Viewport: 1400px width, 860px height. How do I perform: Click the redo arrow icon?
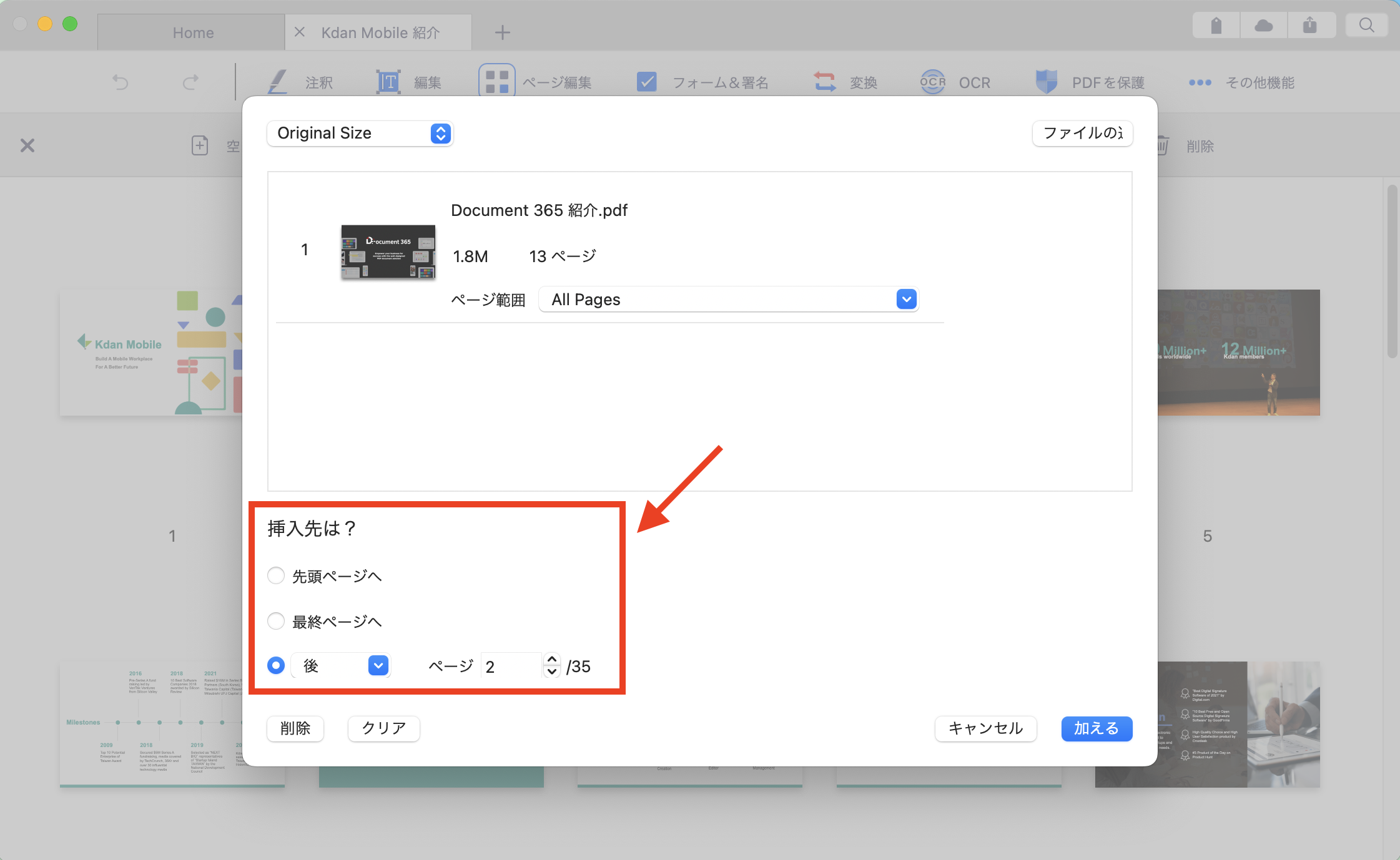point(190,82)
